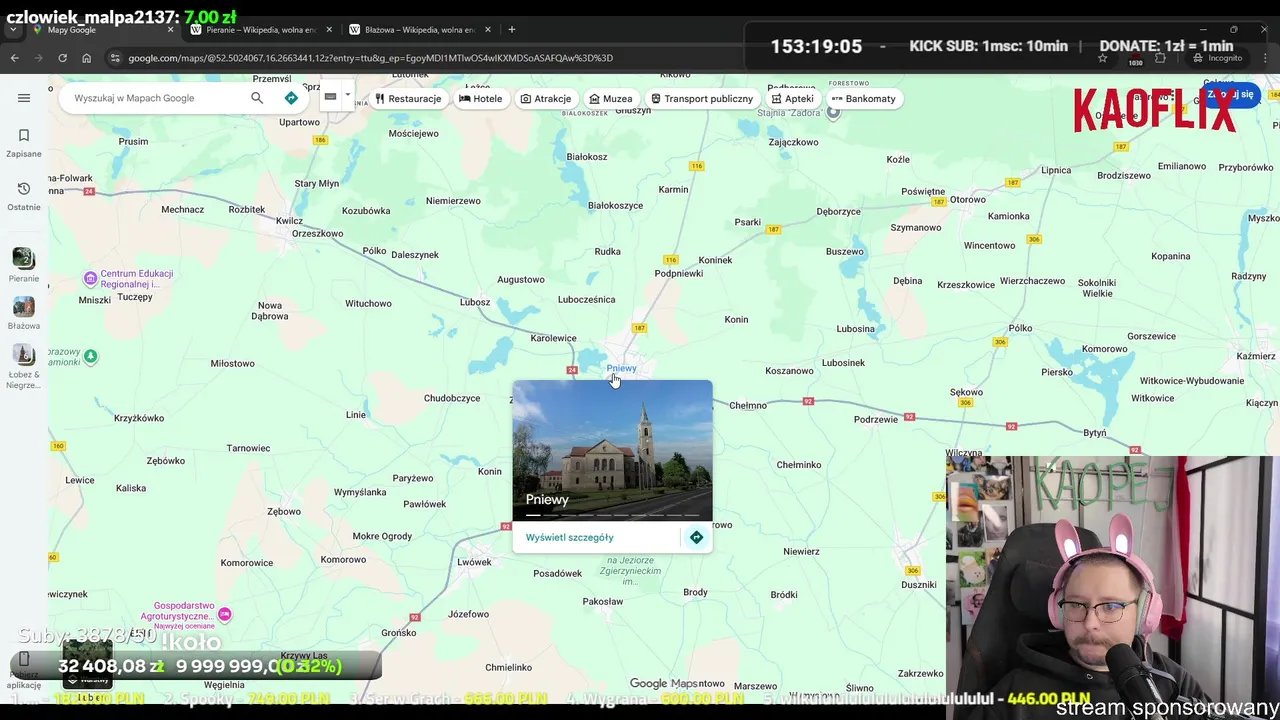Open the Ostatnie recent places panel
The height and width of the screenshot is (720, 1280).
click(x=24, y=196)
